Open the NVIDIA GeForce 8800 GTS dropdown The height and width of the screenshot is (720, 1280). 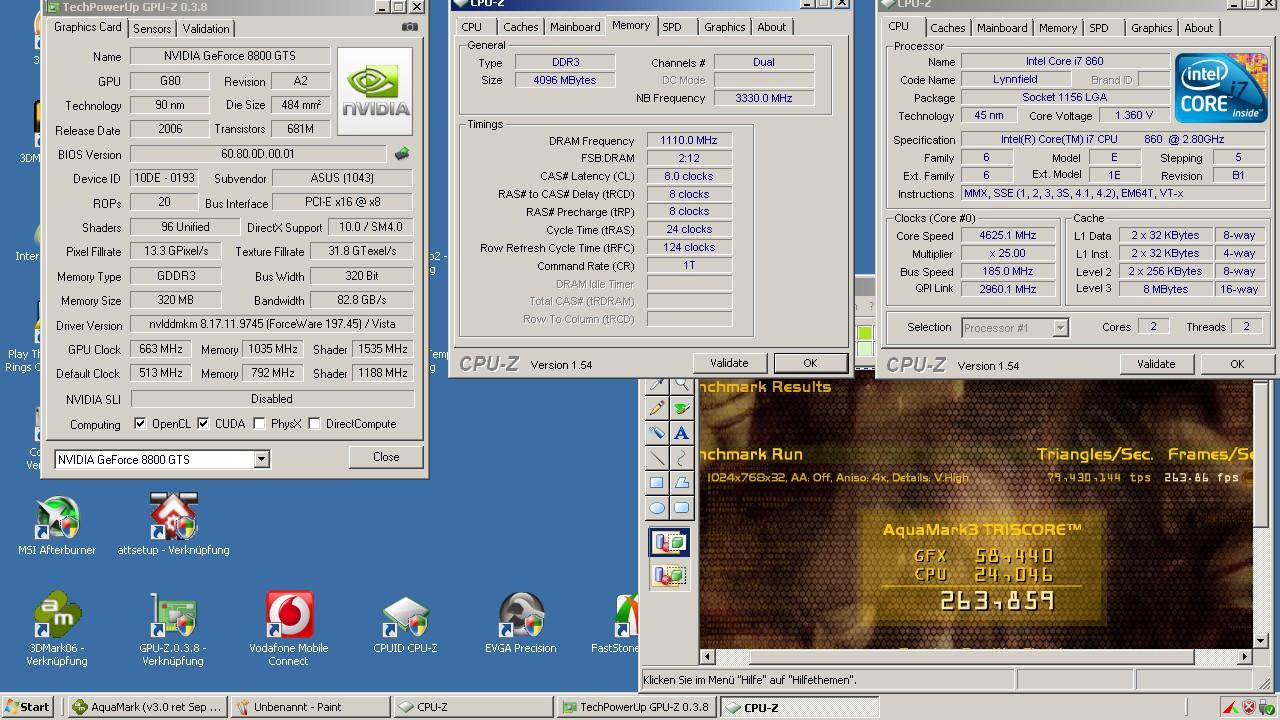(x=261, y=459)
